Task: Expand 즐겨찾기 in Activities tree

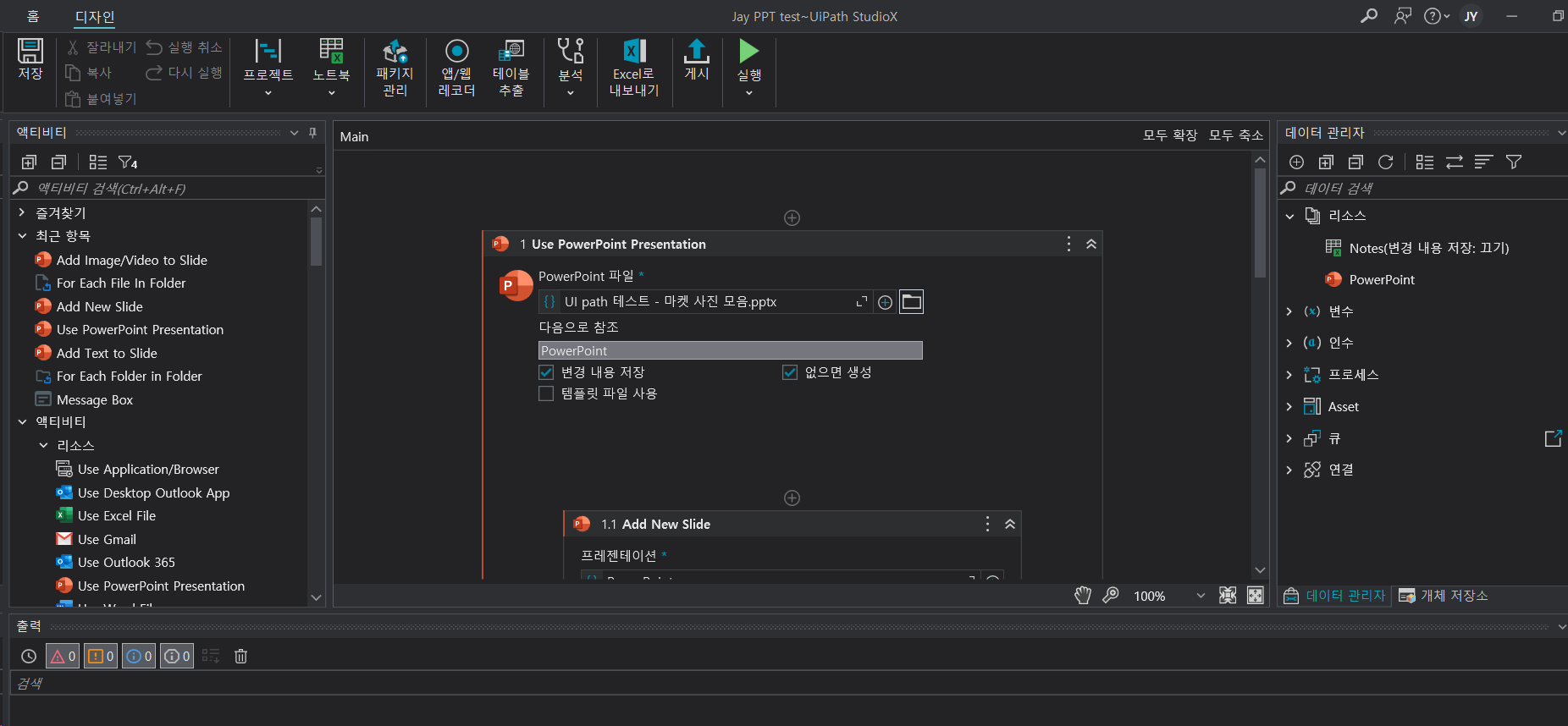Action: point(22,212)
